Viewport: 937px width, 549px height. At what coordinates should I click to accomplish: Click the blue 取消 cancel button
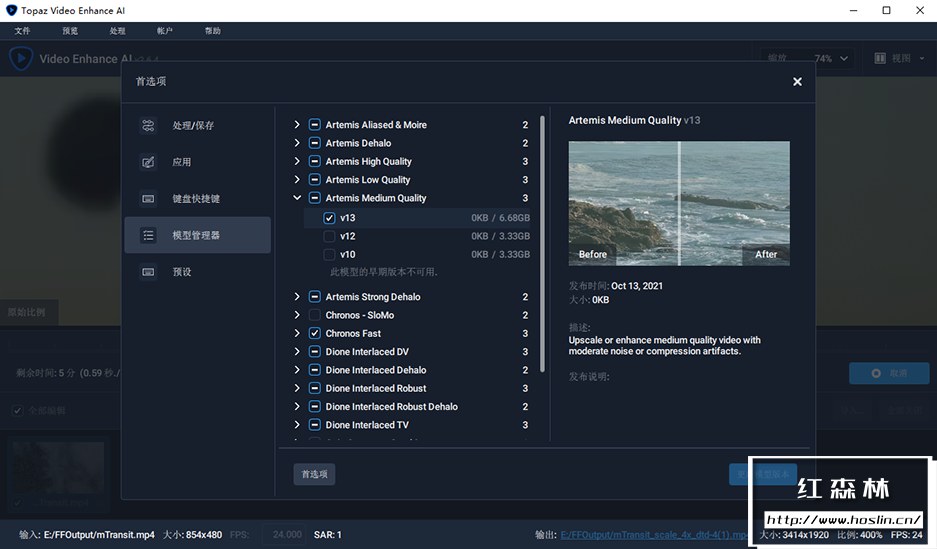pyautogui.click(x=889, y=373)
